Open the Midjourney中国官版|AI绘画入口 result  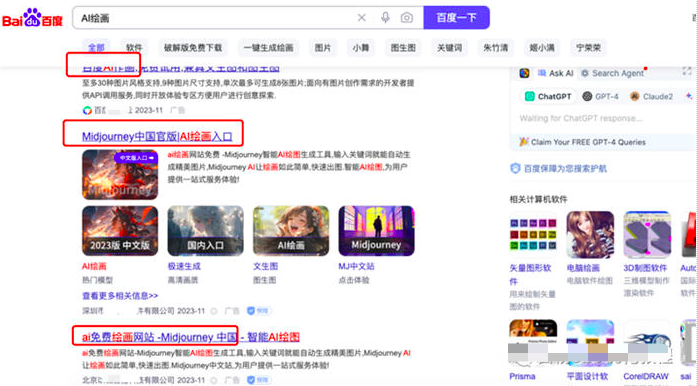click(157, 137)
